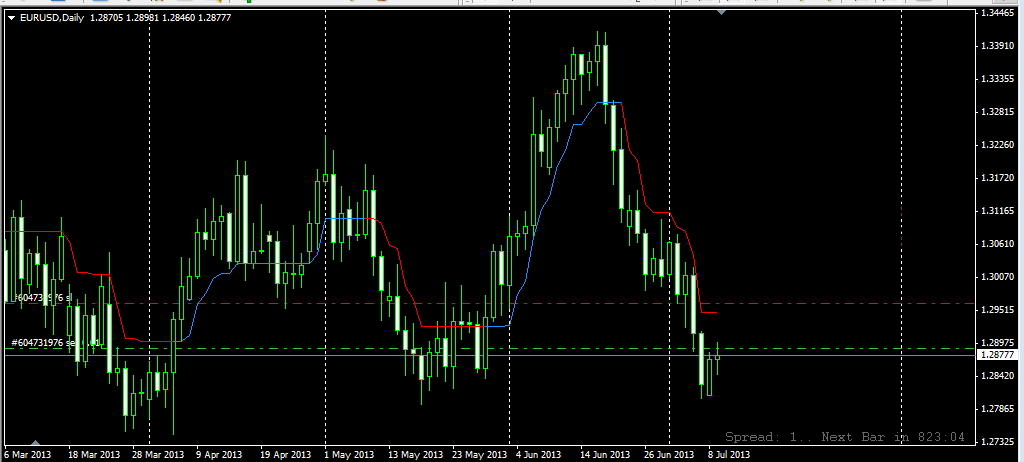The image size is (1024, 462).
Task: Click the open value 1.28705 in chart header
Action: coord(107,18)
